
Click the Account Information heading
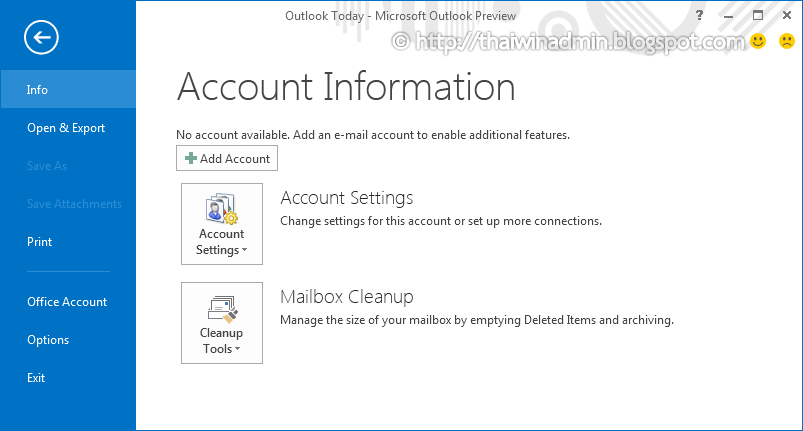click(346, 87)
